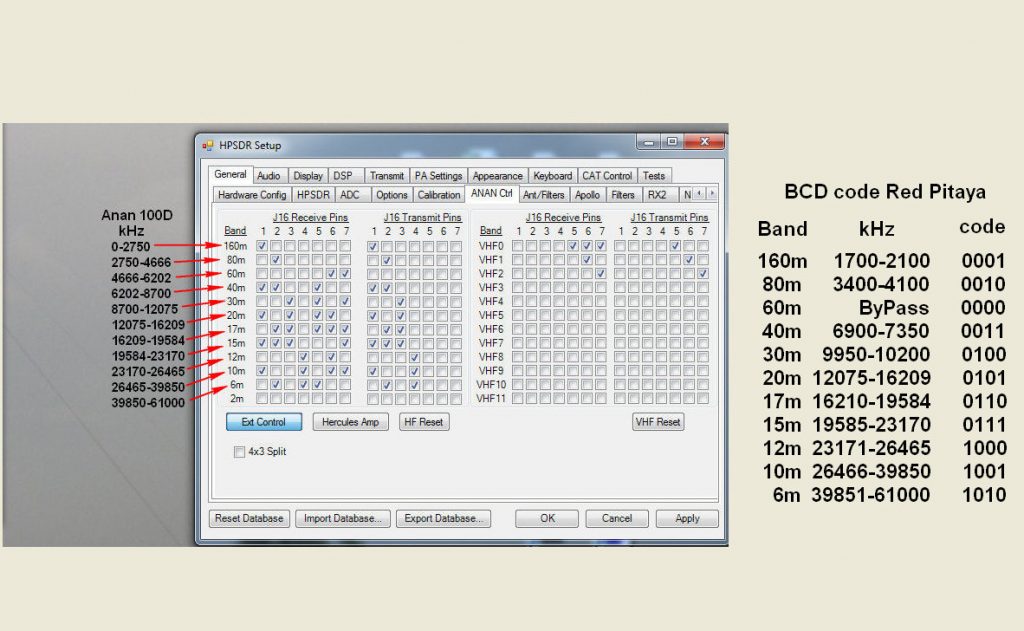Click the VHF Reset button
1024x631 pixels.
click(x=658, y=422)
